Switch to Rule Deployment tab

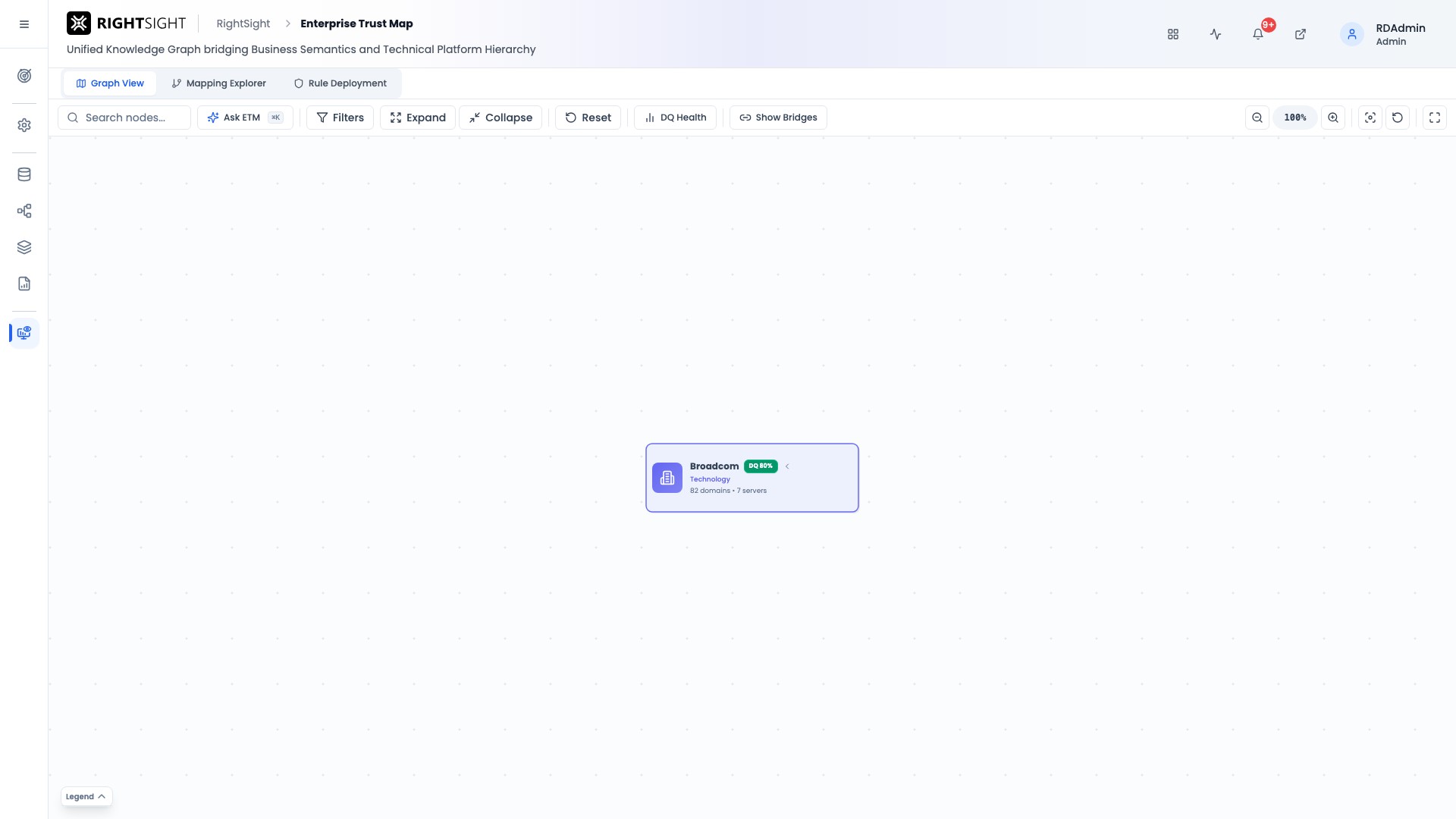(340, 83)
